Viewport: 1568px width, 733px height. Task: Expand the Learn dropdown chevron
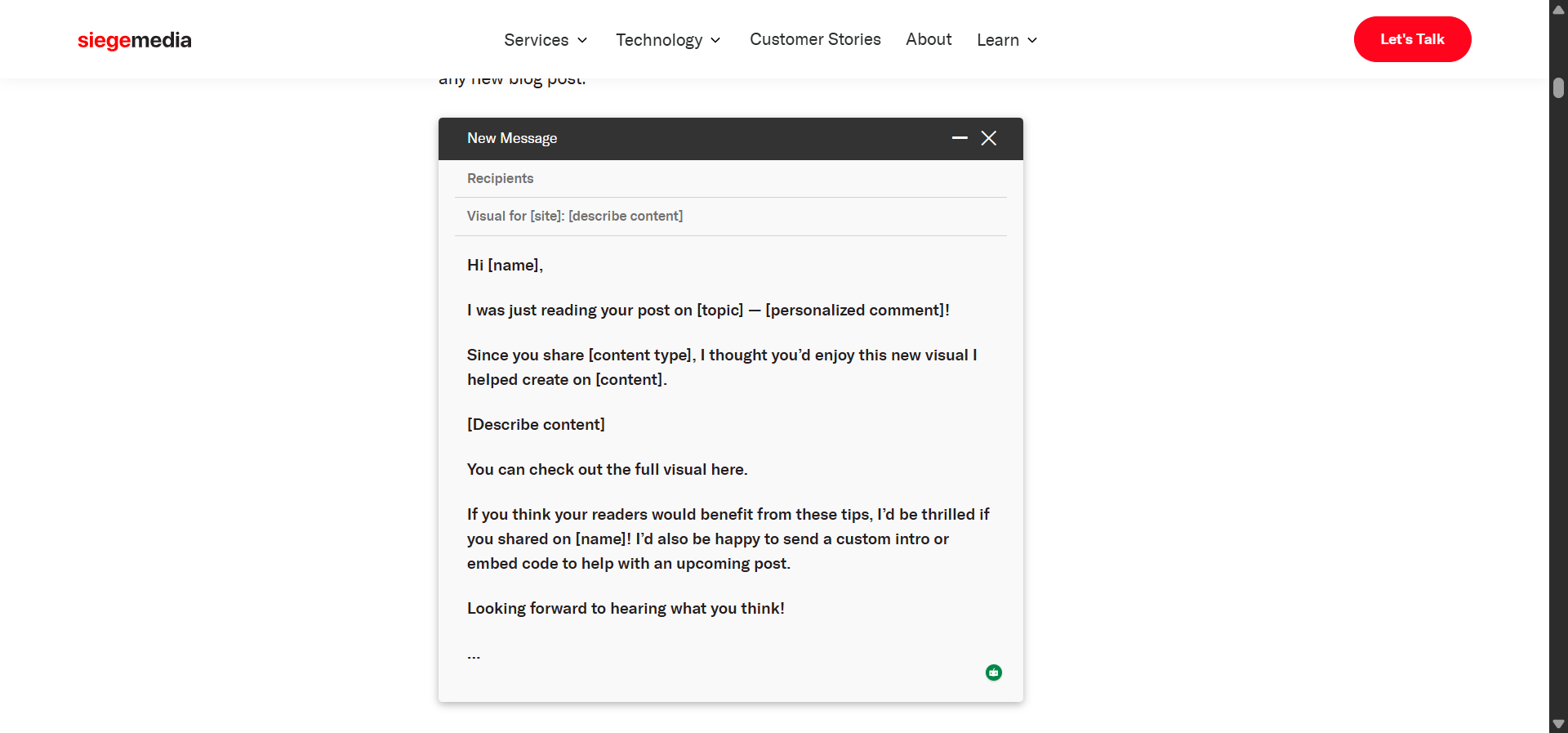[x=1032, y=40]
